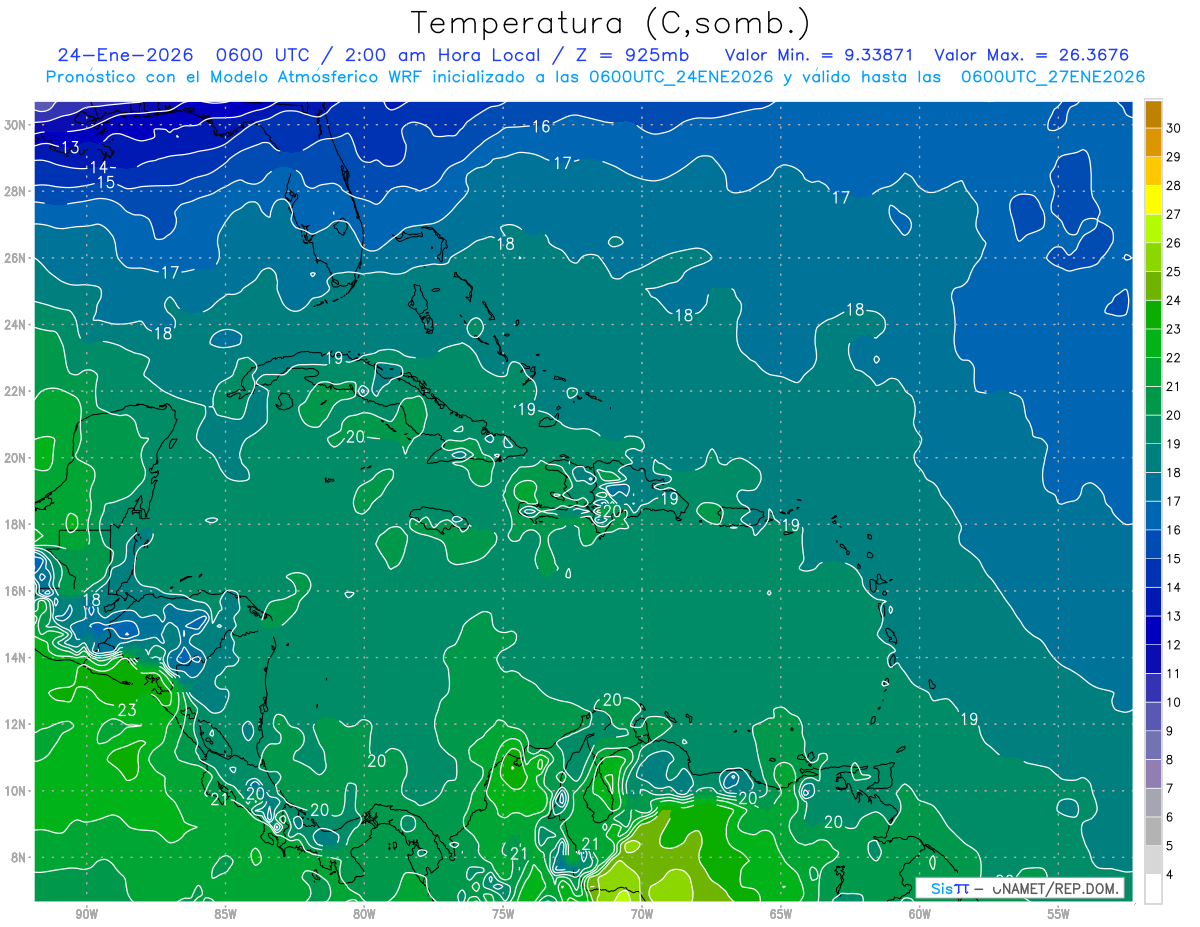Select legend swatch between 25 and 26
Image resolution: width=1200 pixels, height=927 pixels.
(x=1153, y=257)
